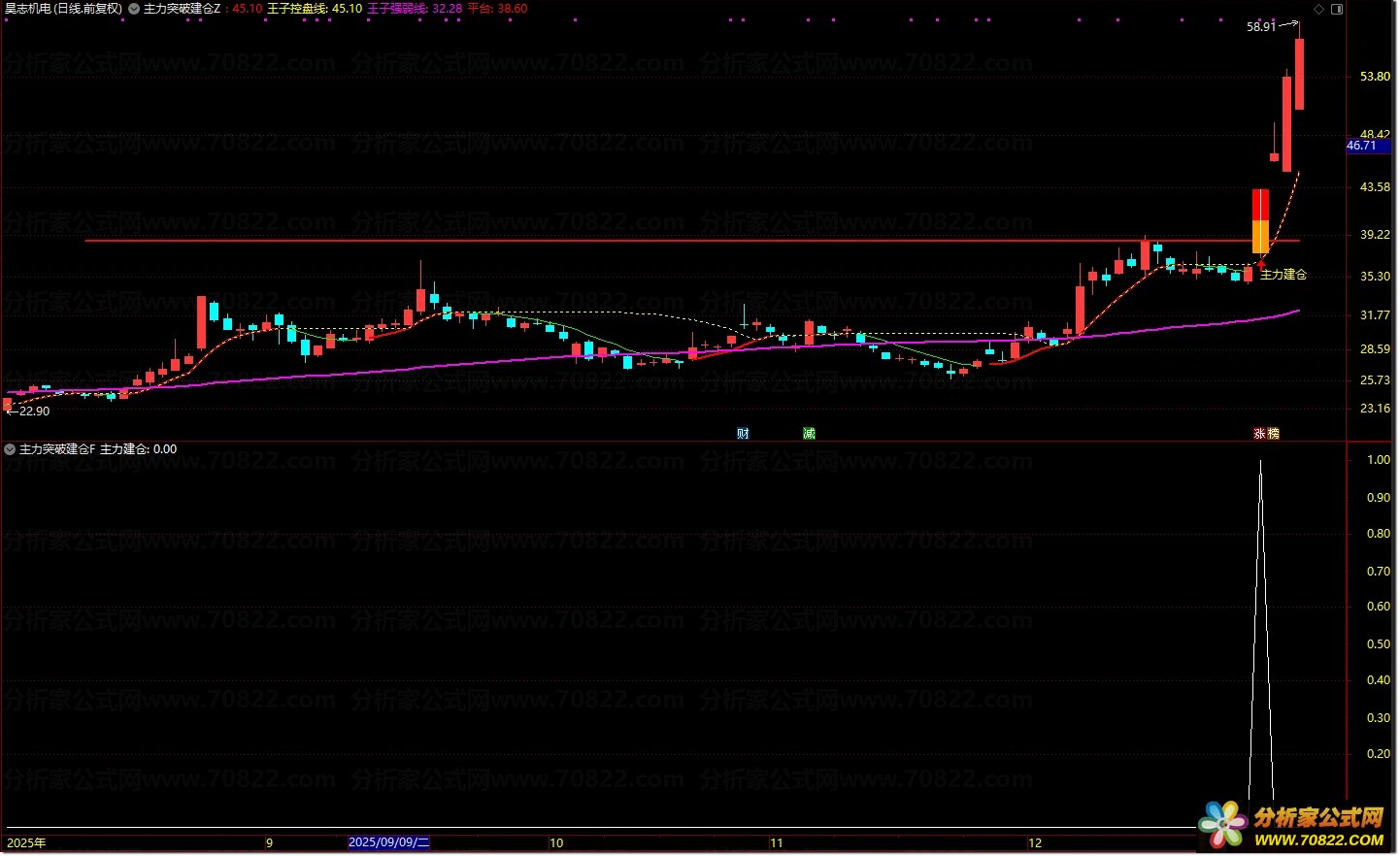Screen dimensions: 1400x856
Task: Toggle the side panel layout icon
Action: (x=1337, y=9)
